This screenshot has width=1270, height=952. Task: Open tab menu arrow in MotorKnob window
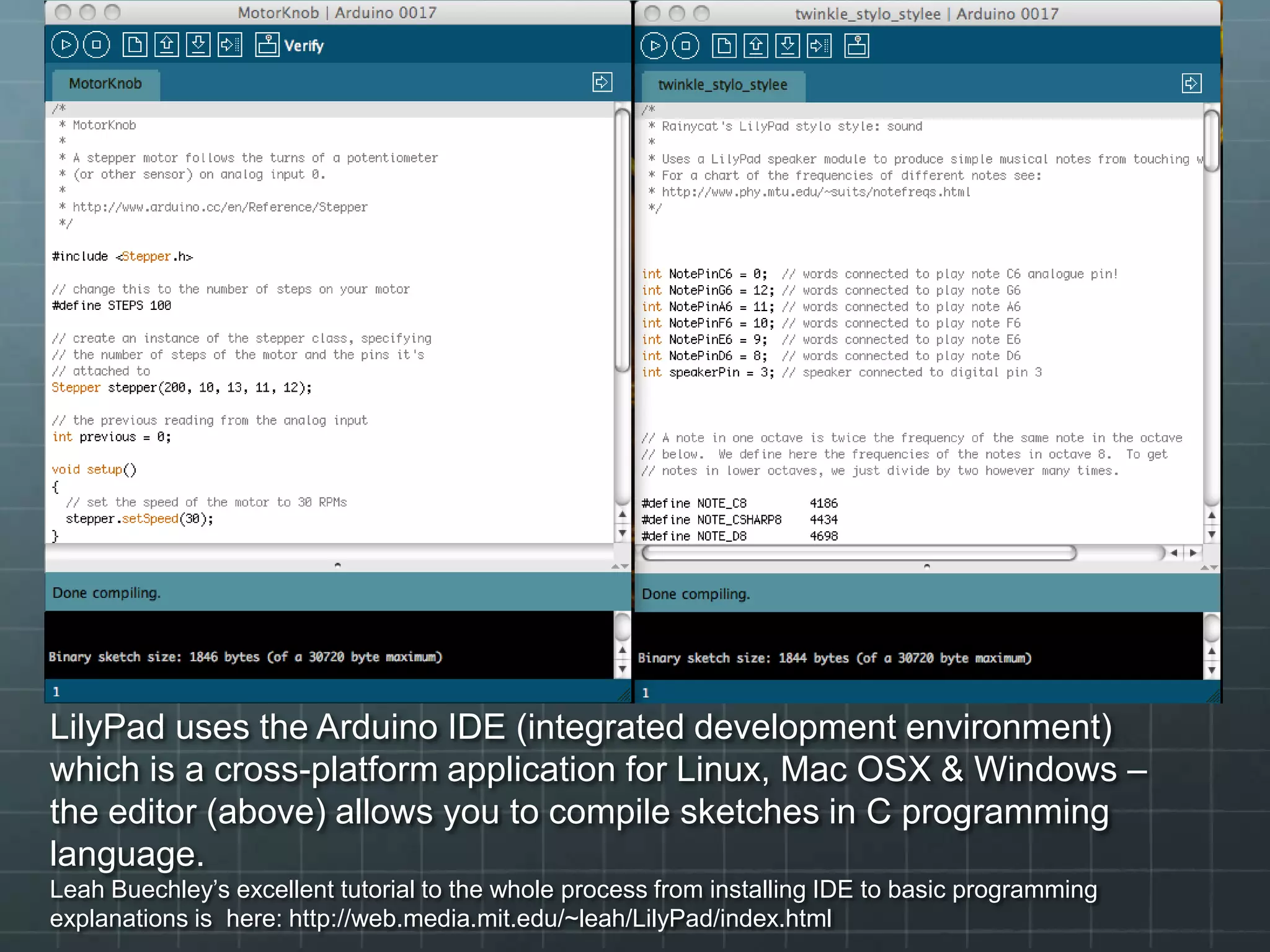(602, 82)
